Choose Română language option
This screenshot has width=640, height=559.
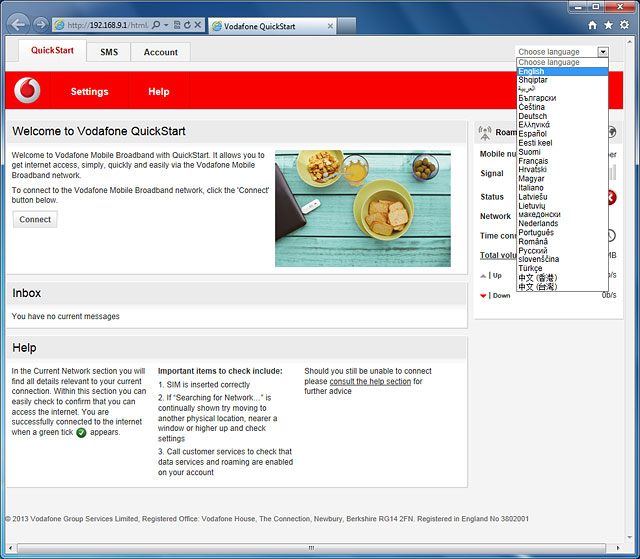pos(562,242)
